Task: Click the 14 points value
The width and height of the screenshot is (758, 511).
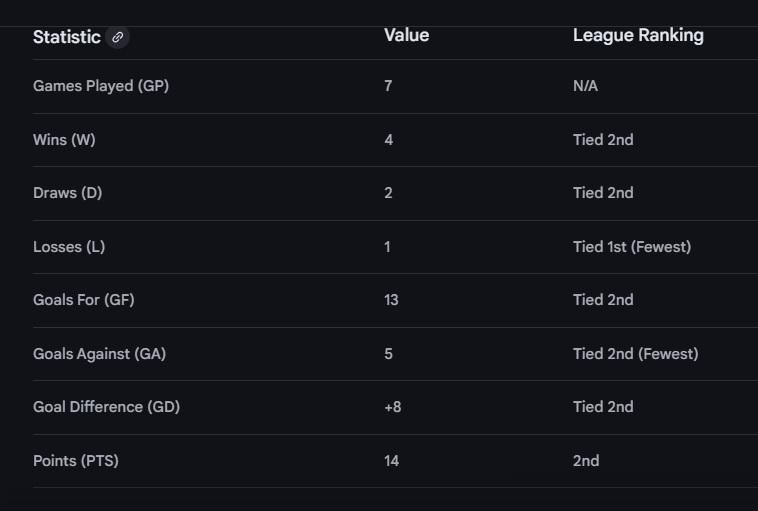Action: tap(392, 461)
